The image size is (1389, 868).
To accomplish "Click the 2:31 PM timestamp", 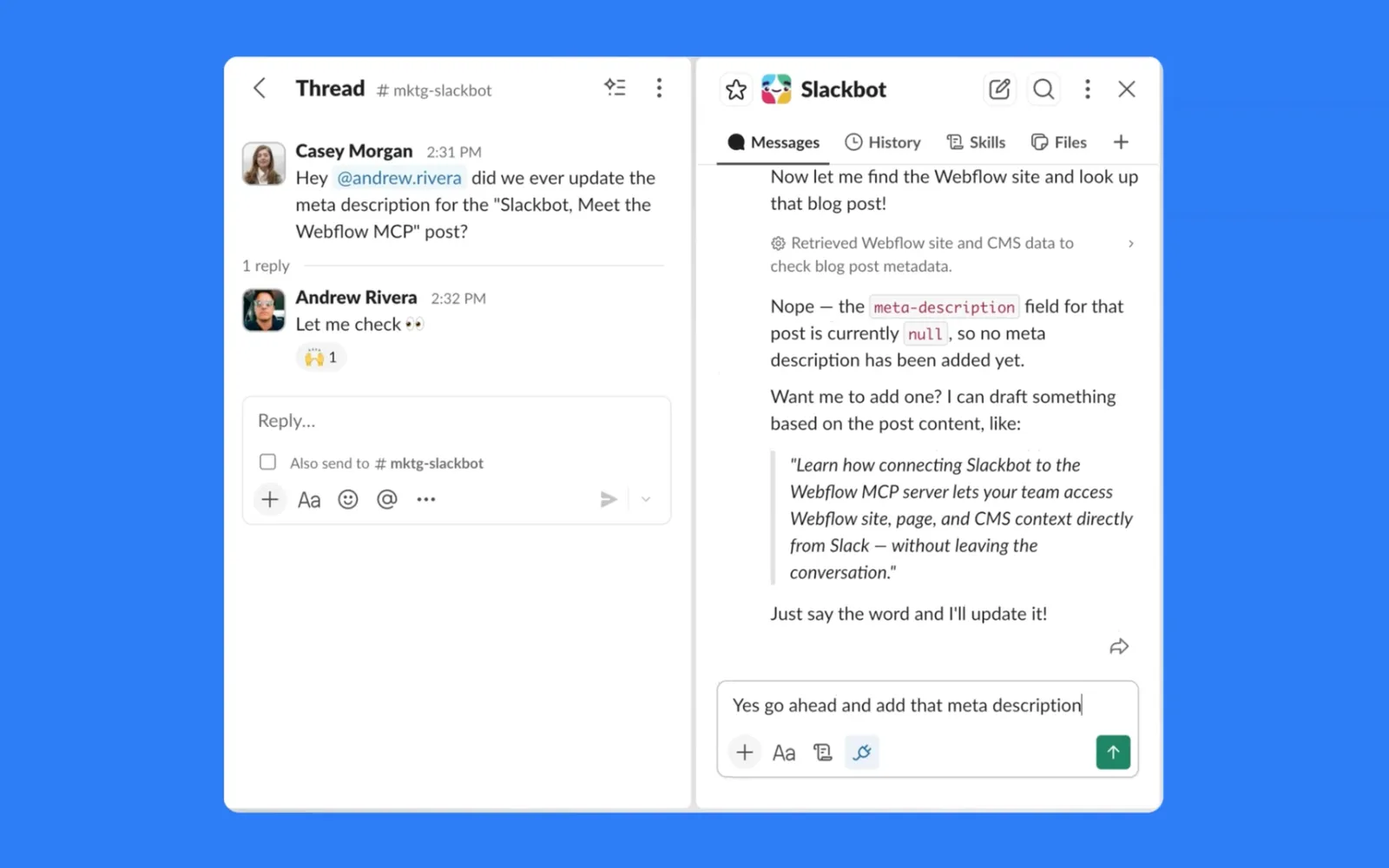I will pyautogui.click(x=454, y=152).
